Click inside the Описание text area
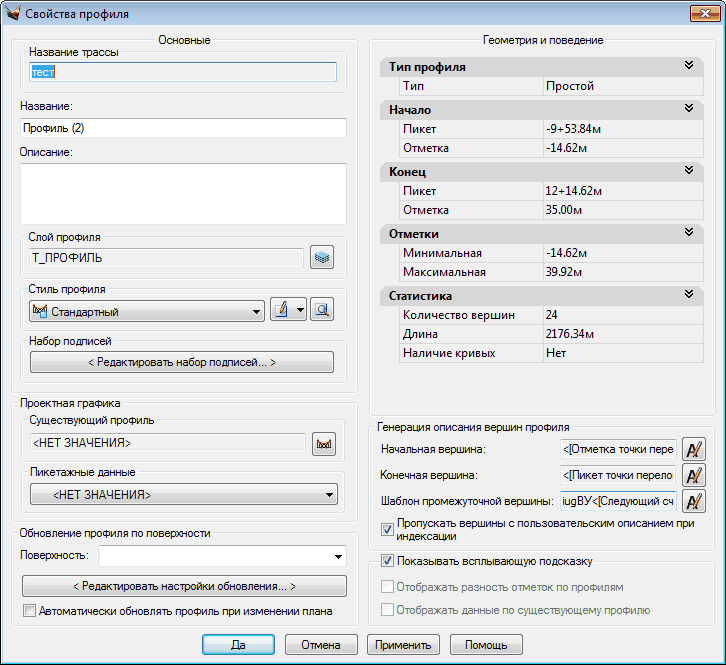Viewport: 726px width, 665px height. [182, 187]
